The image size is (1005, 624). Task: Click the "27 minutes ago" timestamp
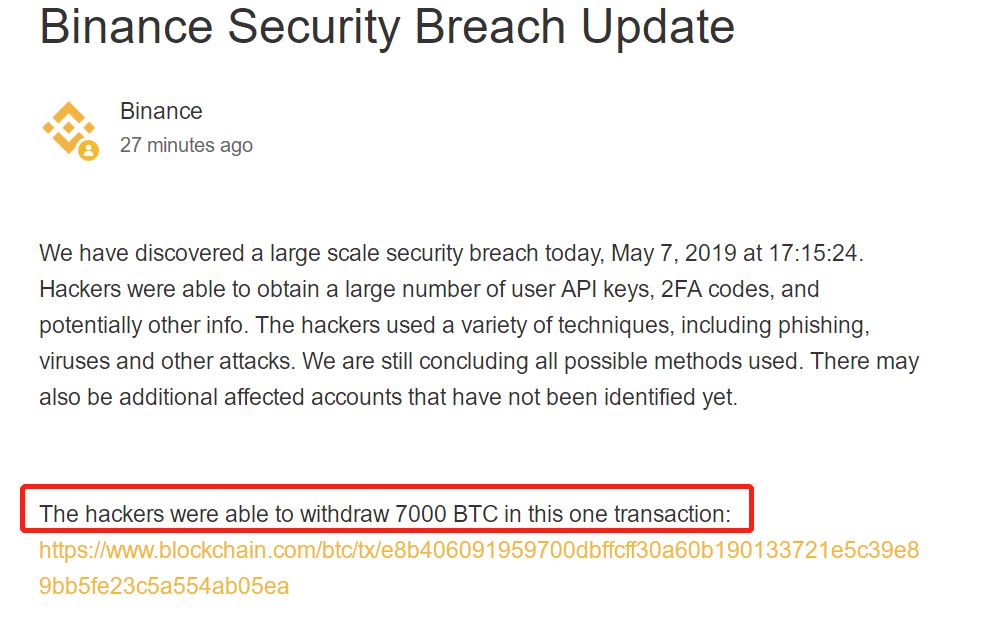186,145
